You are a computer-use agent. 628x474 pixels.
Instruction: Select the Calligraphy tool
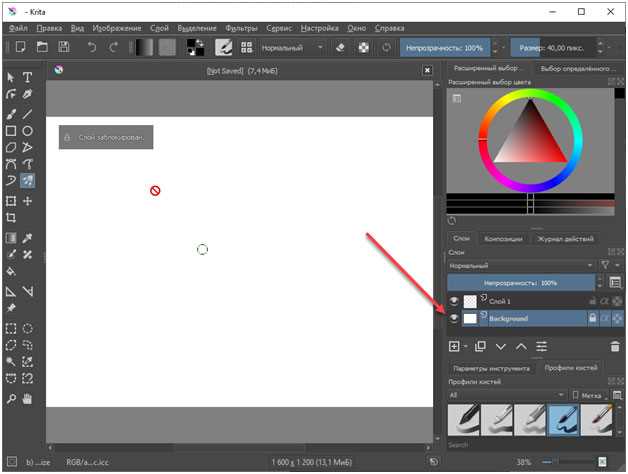click(x=27, y=94)
